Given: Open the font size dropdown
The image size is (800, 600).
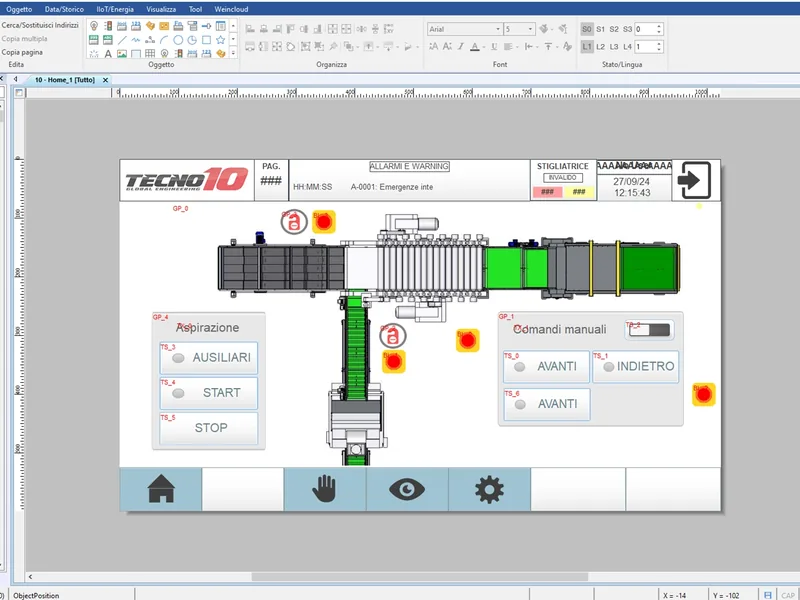Looking at the screenshot, I should pos(519,29).
